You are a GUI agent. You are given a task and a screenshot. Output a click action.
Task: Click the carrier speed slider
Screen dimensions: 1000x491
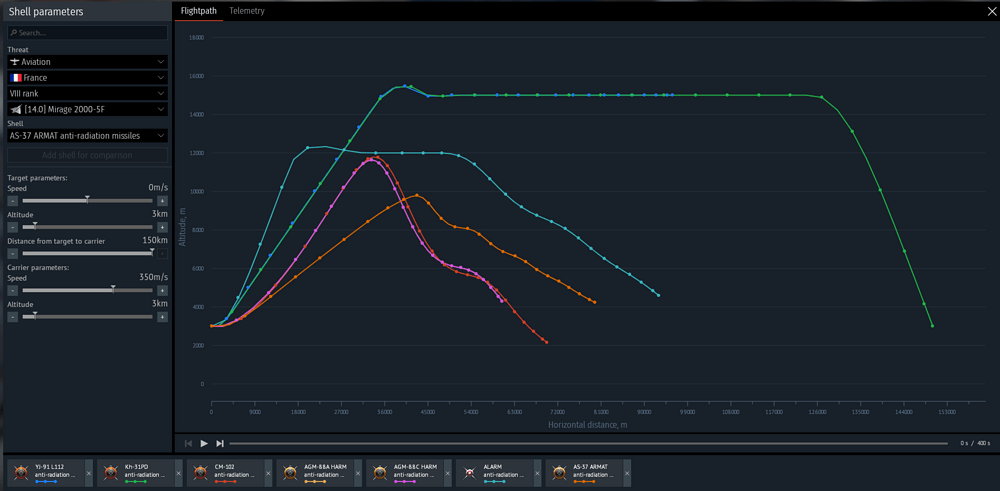(88, 291)
